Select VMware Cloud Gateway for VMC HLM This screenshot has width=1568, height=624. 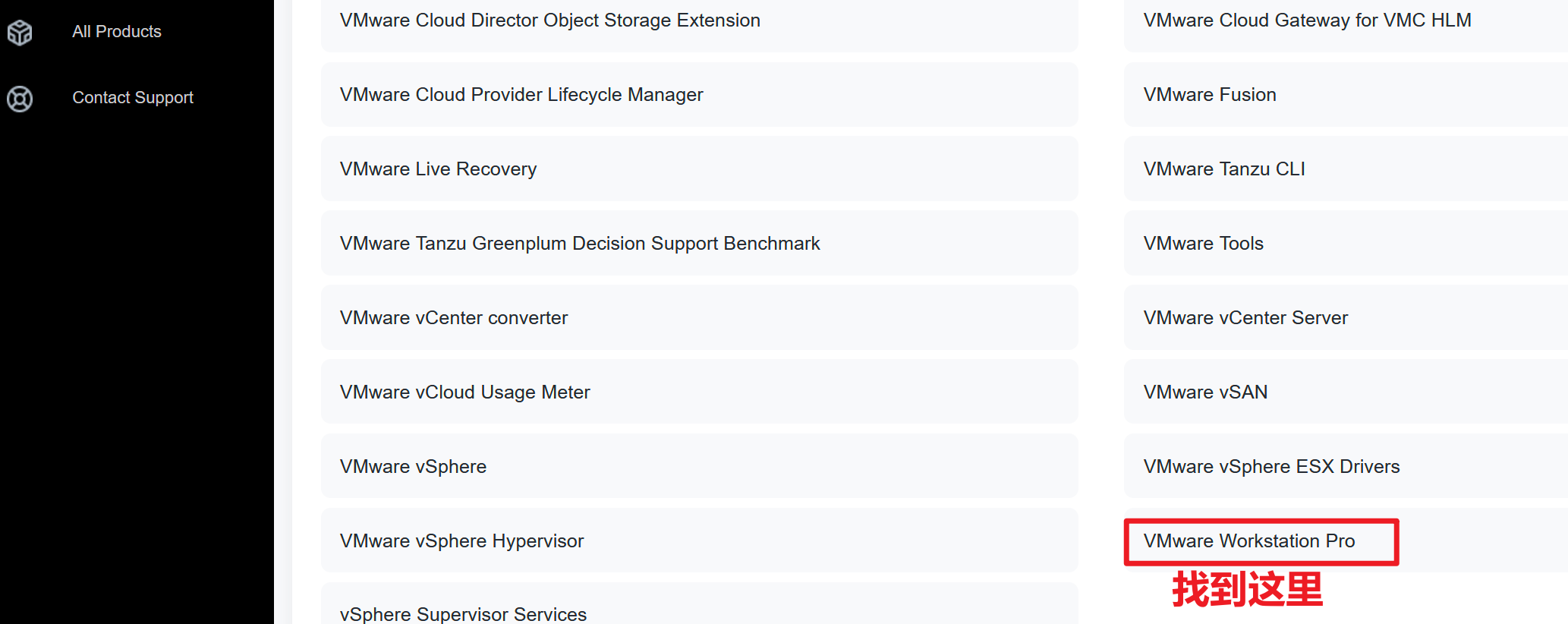point(1307,20)
